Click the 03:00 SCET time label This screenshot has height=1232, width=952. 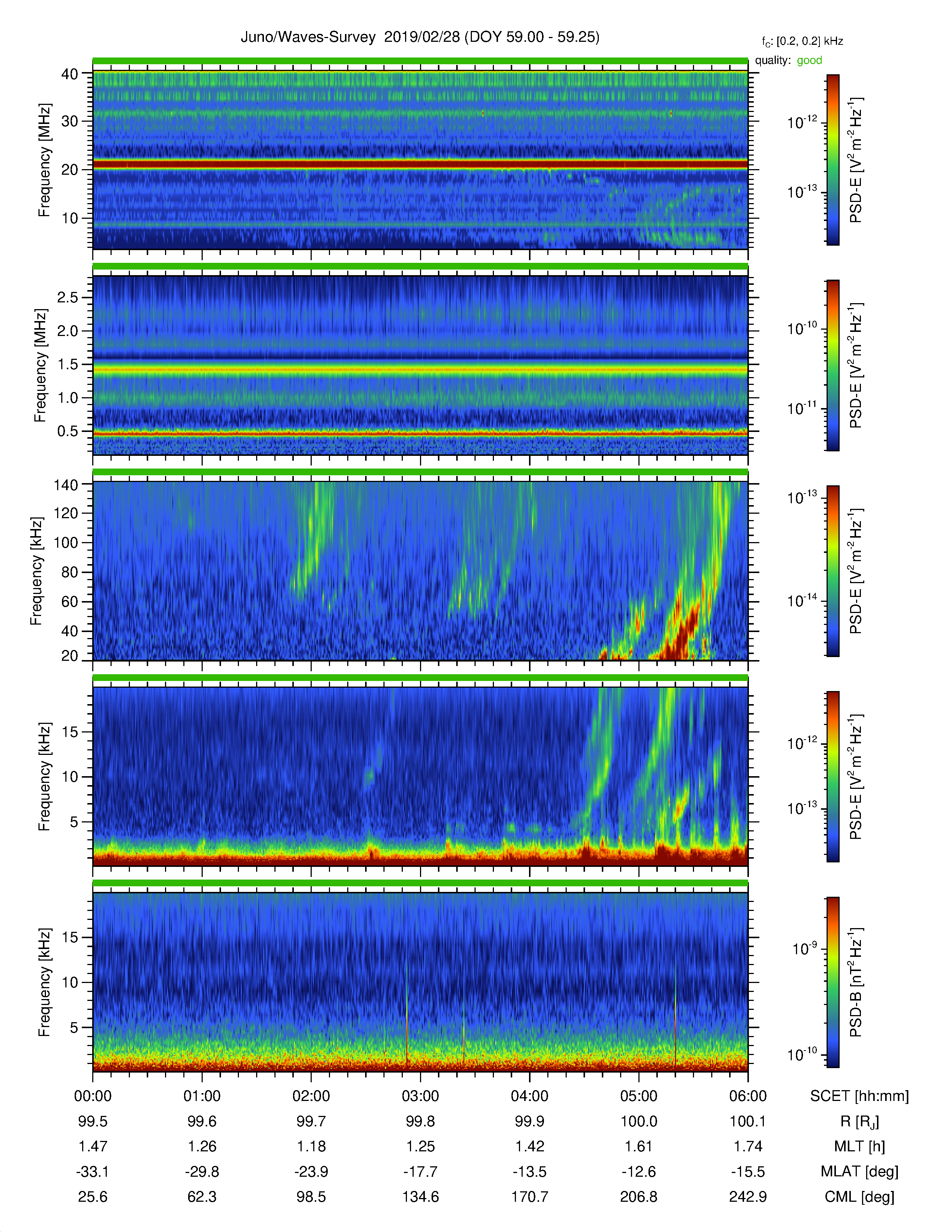pos(420,1095)
